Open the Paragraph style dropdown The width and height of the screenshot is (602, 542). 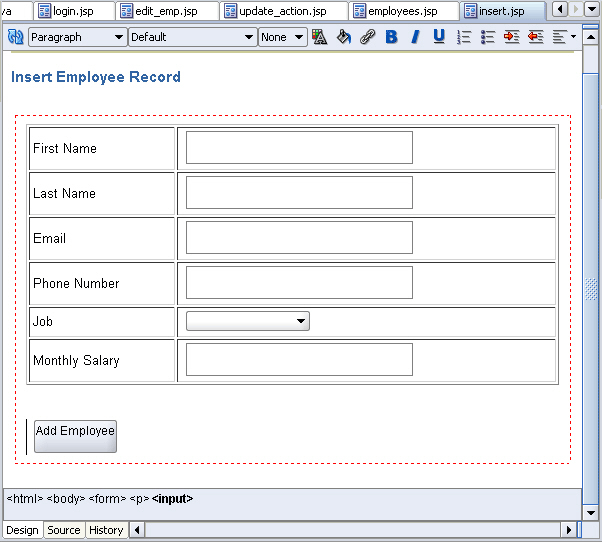[77, 37]
